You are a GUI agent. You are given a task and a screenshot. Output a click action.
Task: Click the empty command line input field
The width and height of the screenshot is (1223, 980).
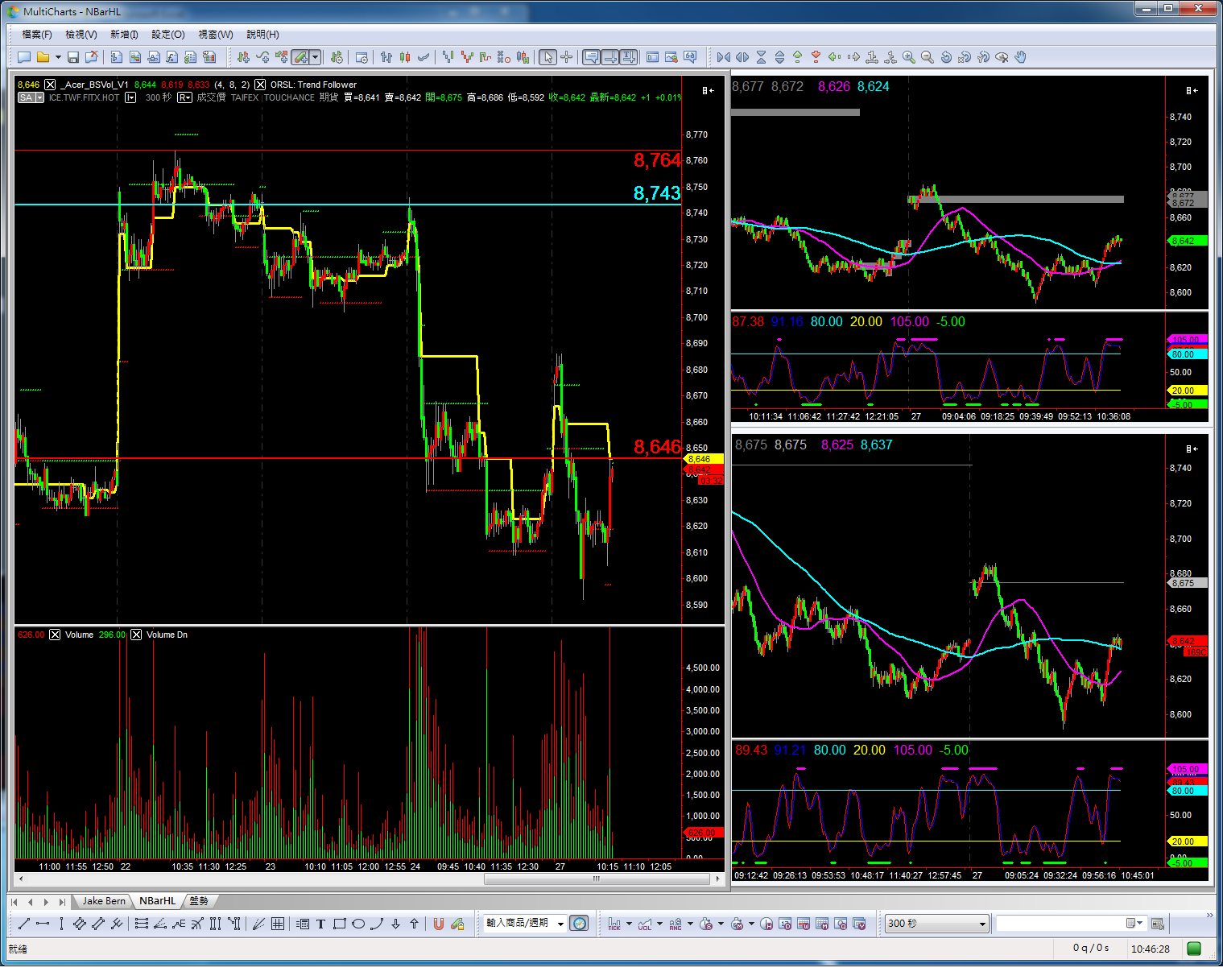point(1060,924)
